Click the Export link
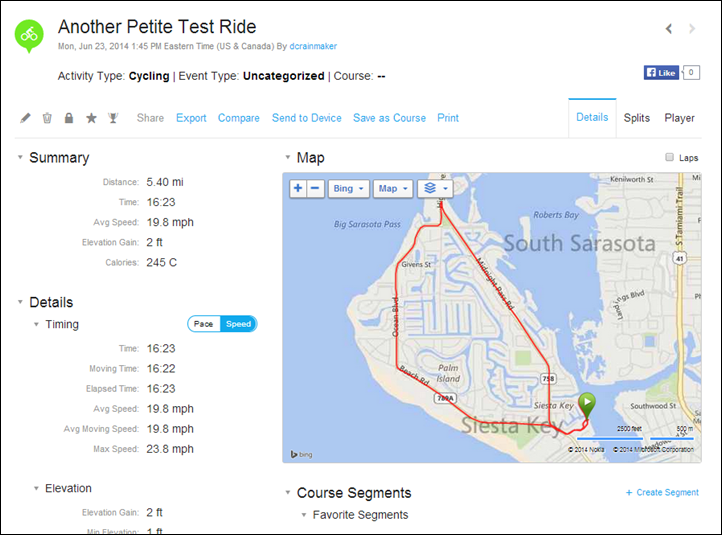722x535 pixels. pyautogui.click(x=191, y=118)
